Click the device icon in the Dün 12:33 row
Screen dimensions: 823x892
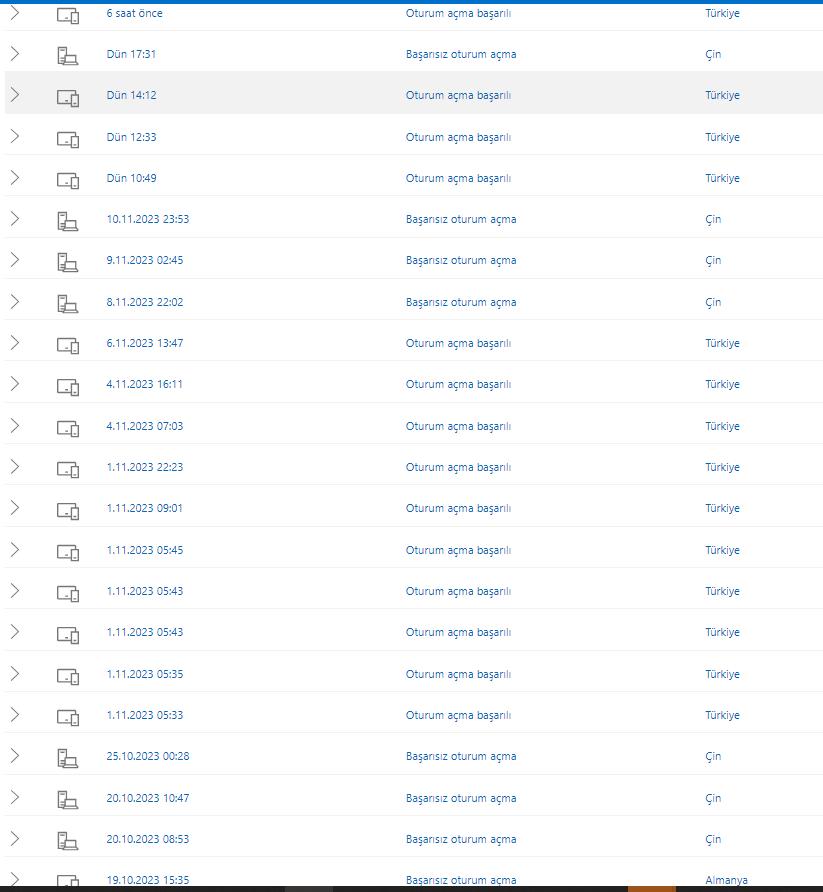coord(68,139)
